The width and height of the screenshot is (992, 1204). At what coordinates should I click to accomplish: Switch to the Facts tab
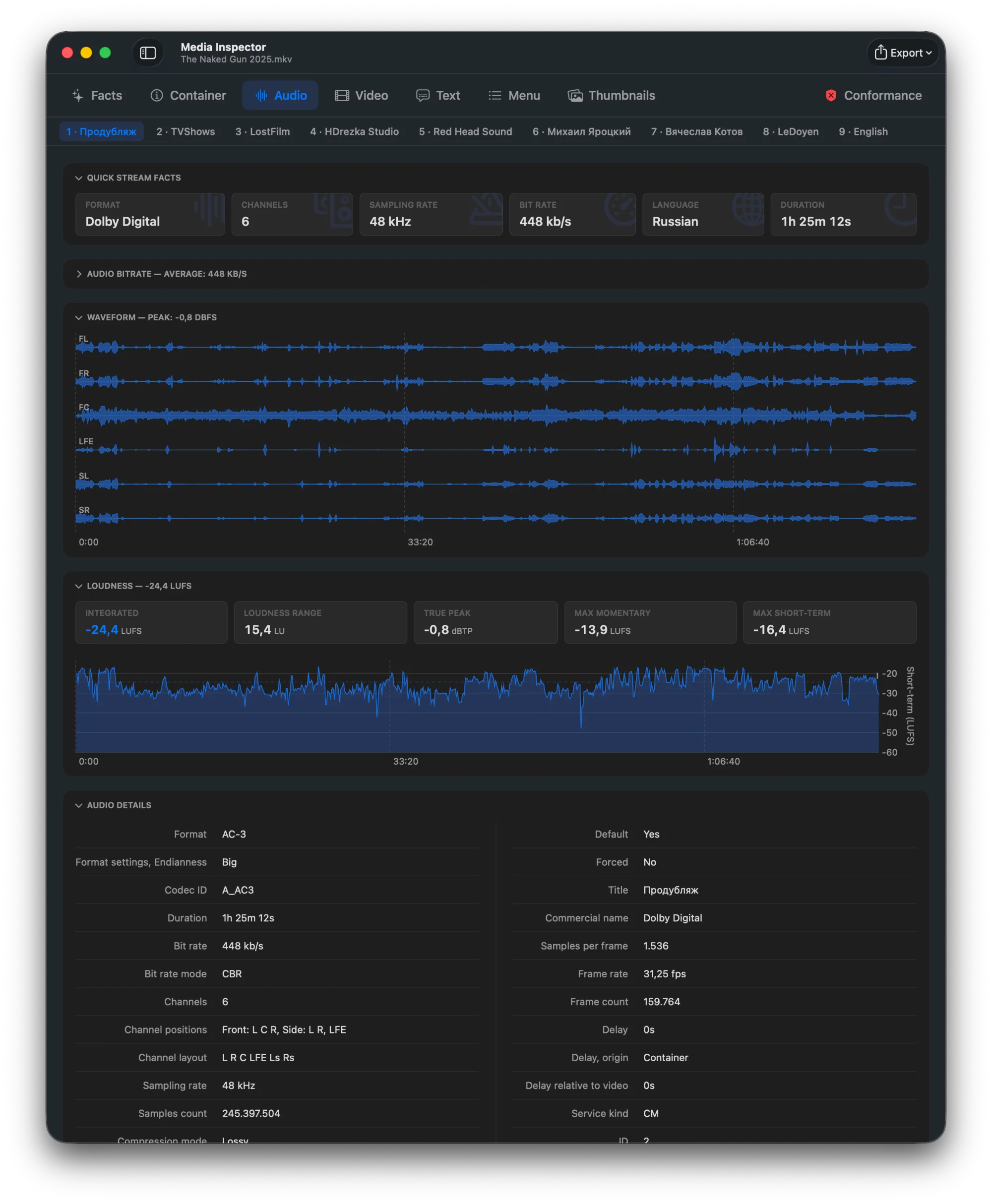tap(97, 95)
